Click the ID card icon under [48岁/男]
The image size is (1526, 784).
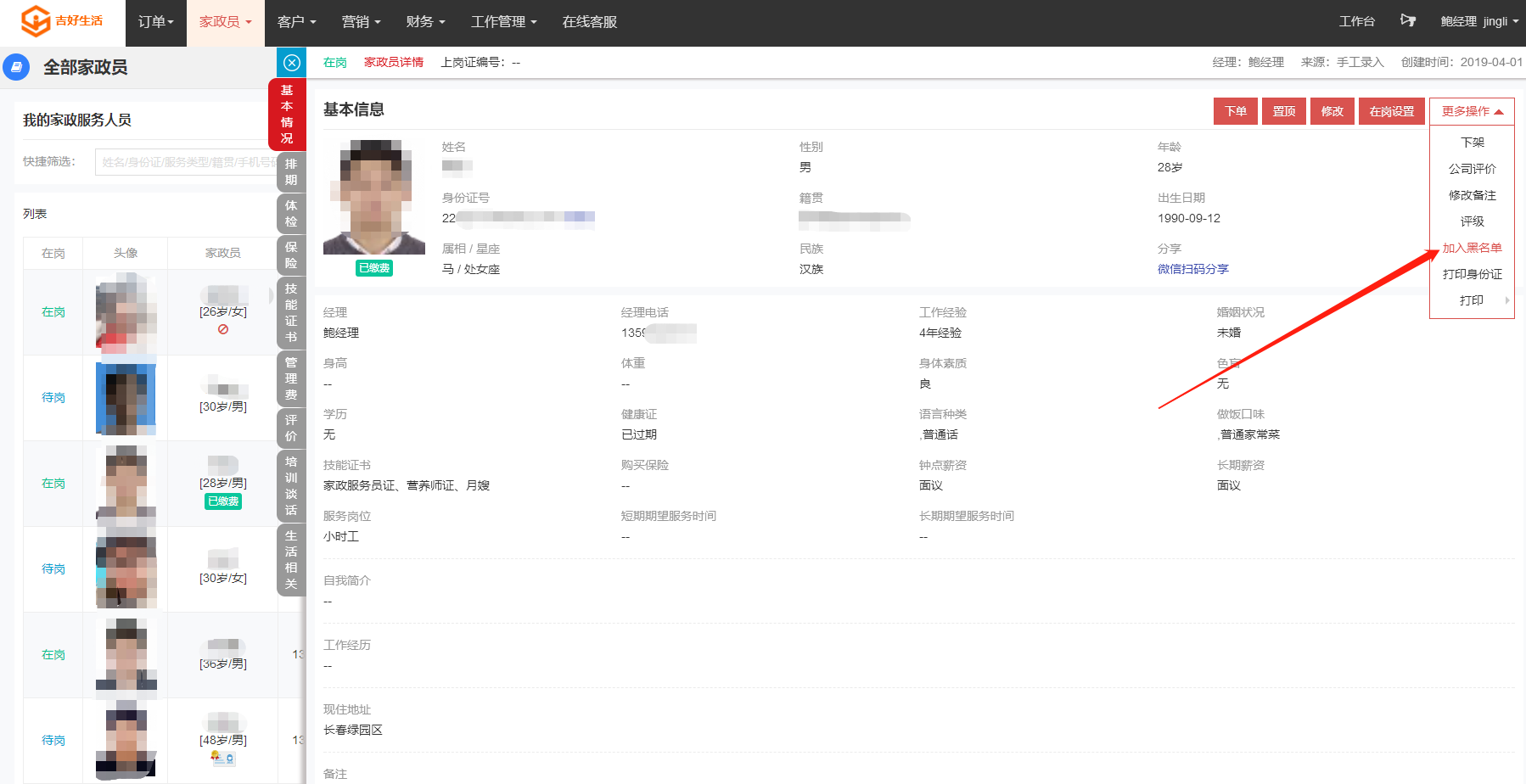point(223,759)
